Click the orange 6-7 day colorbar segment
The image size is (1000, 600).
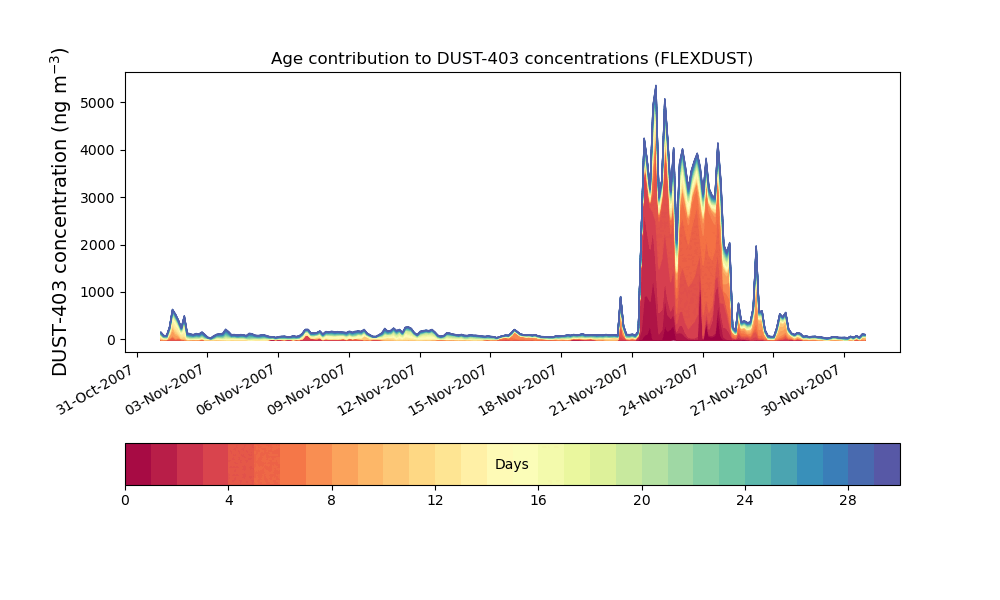pyautogui.click(x=293, y=465)
